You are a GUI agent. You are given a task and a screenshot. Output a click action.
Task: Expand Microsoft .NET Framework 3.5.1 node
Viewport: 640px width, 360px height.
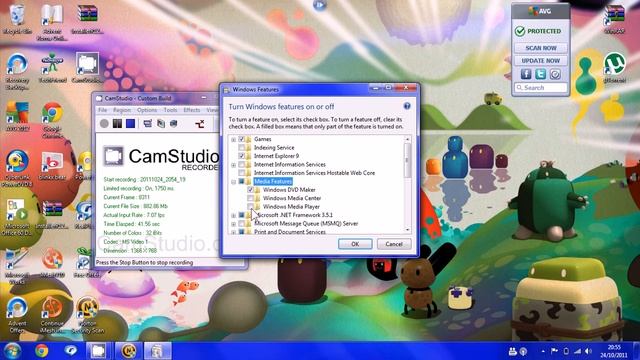pyautogui.click(x=233, y=216)
